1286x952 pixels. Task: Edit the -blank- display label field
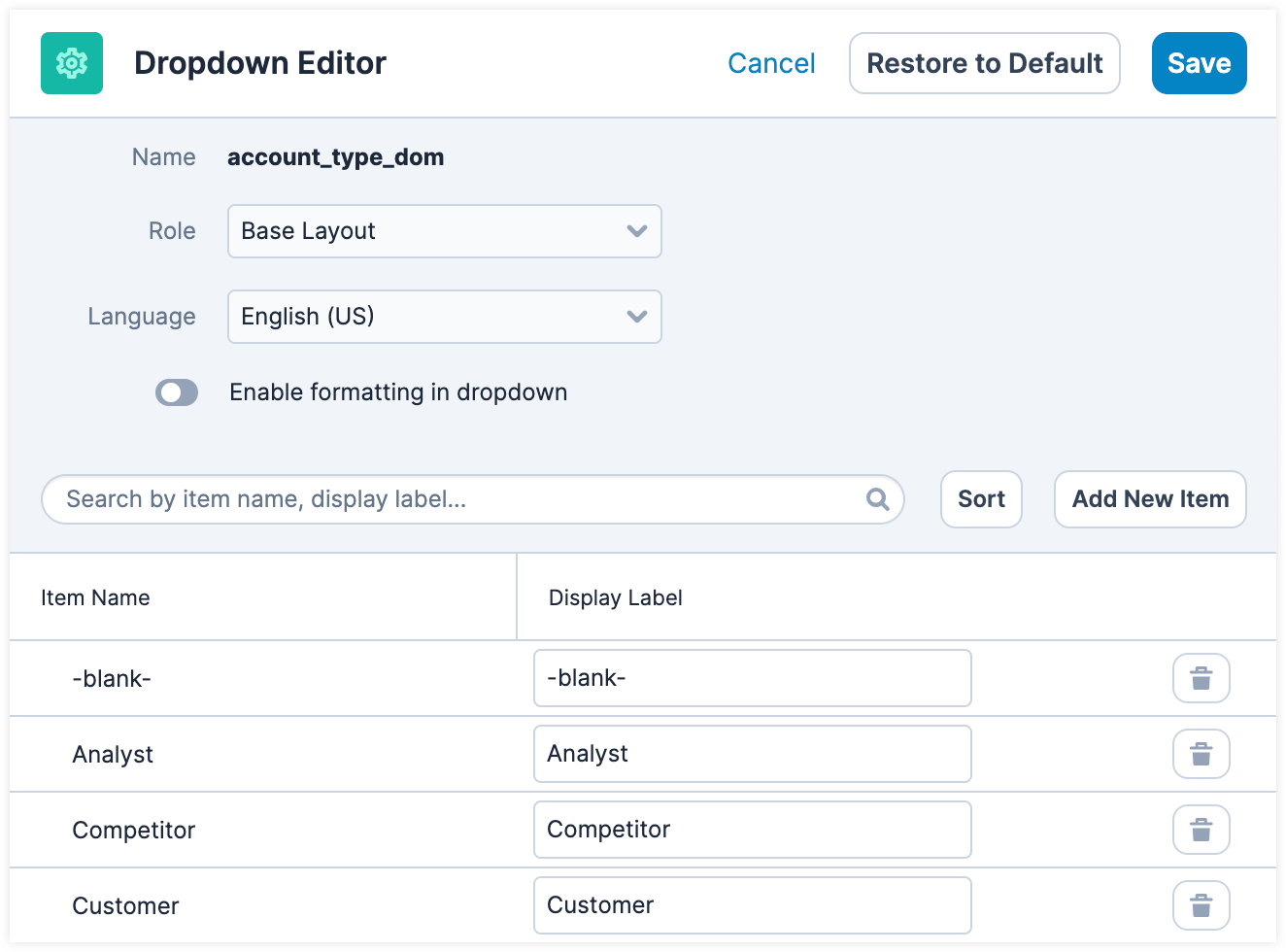[x=753, y=678]
